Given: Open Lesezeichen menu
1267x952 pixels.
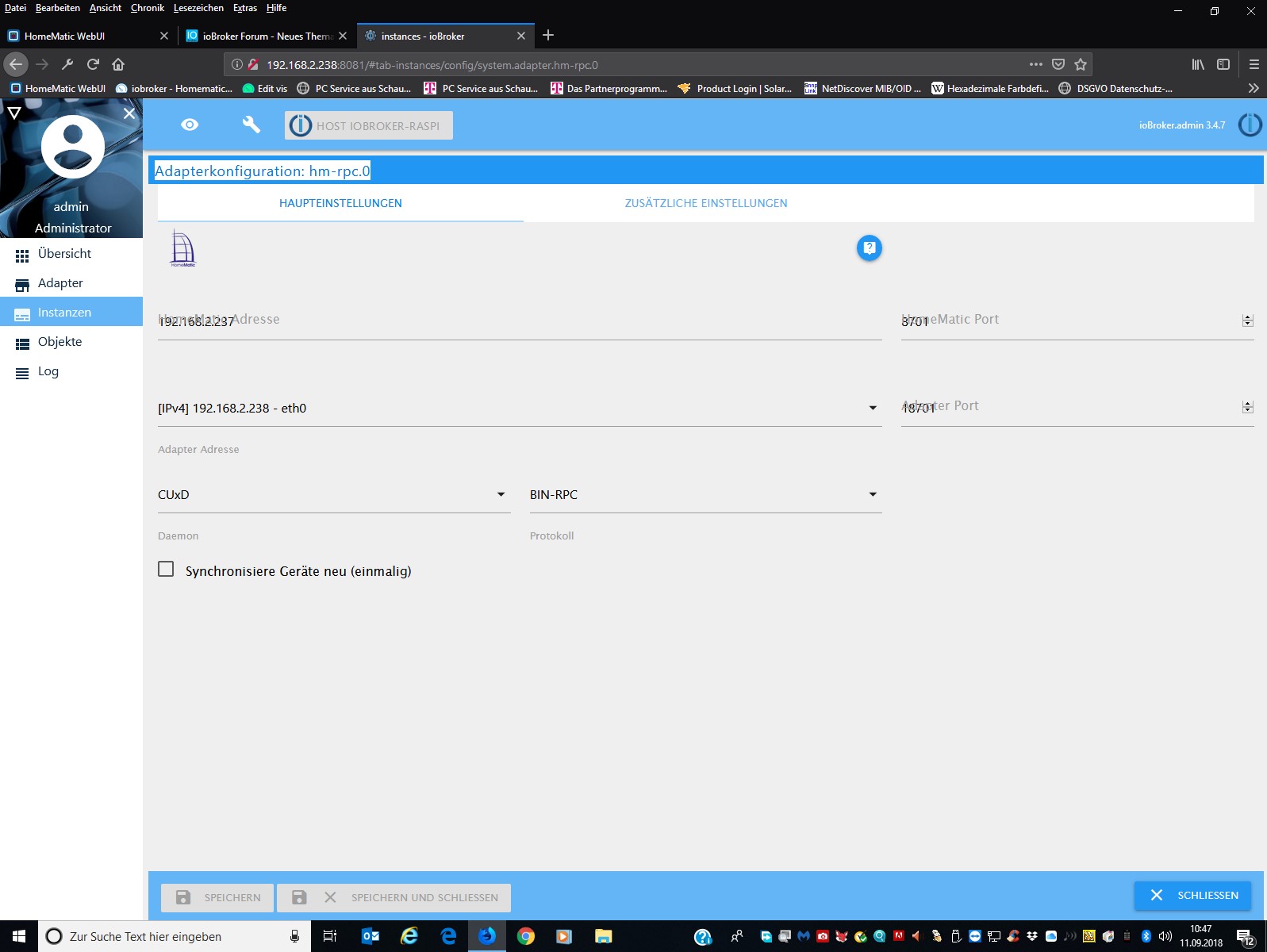Looking at the screenshot, I should pyautogui.click(x=198, y=8).
